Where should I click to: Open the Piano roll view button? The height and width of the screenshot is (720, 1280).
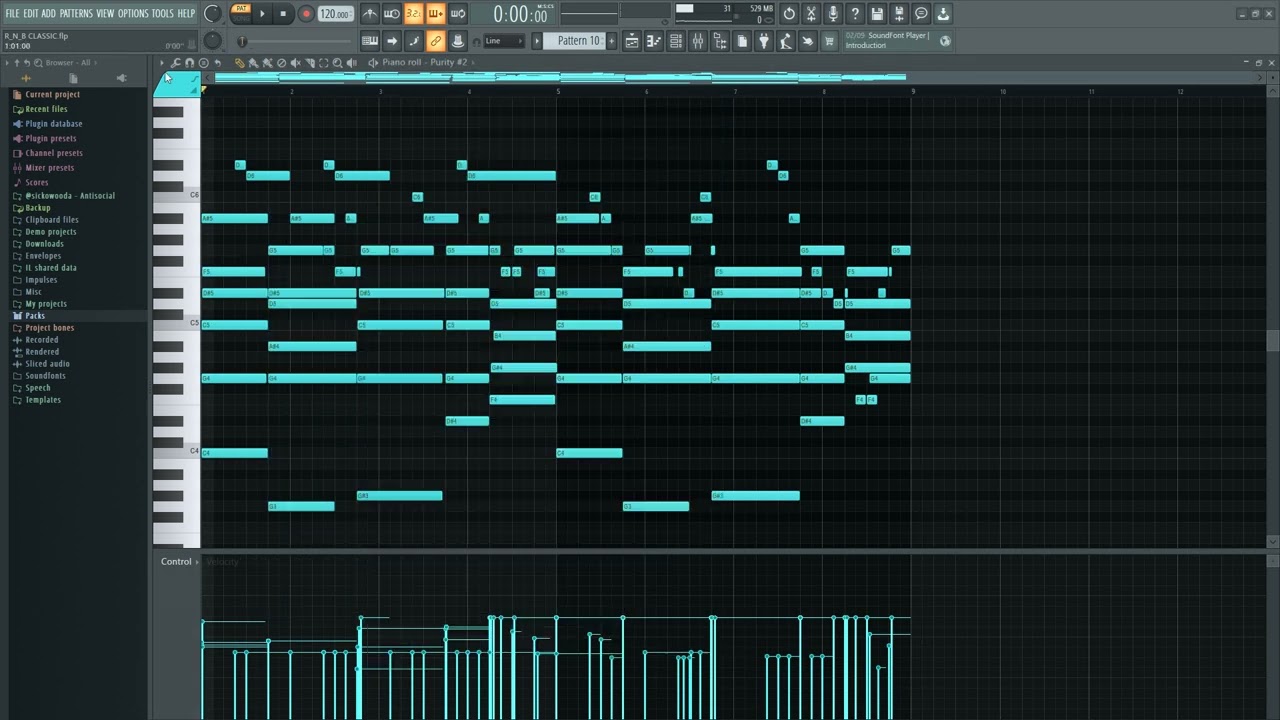[654, 41]
